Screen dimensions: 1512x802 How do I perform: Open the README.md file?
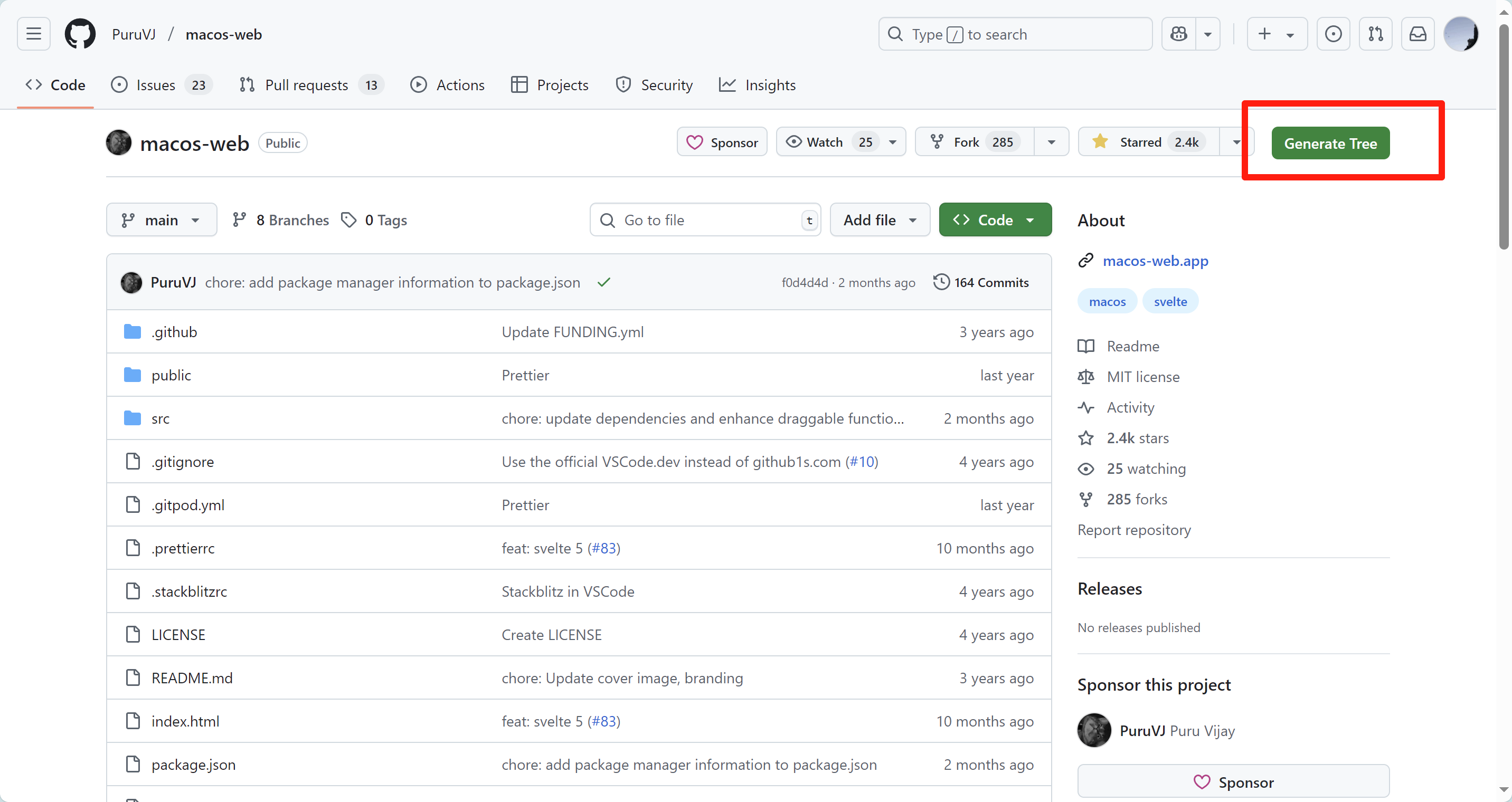tap(192, 677)
